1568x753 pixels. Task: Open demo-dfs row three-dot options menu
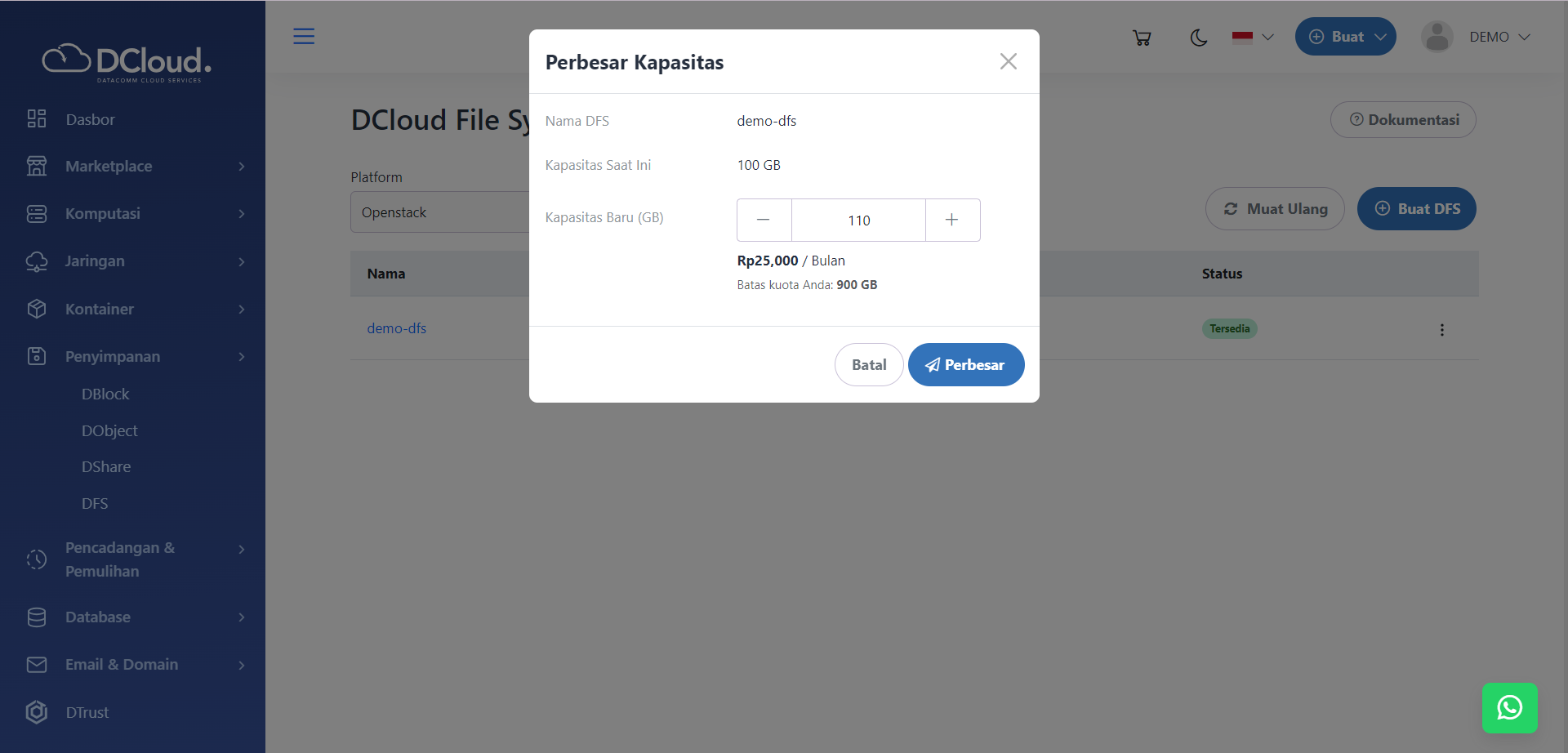click(x=1441, y=330)
